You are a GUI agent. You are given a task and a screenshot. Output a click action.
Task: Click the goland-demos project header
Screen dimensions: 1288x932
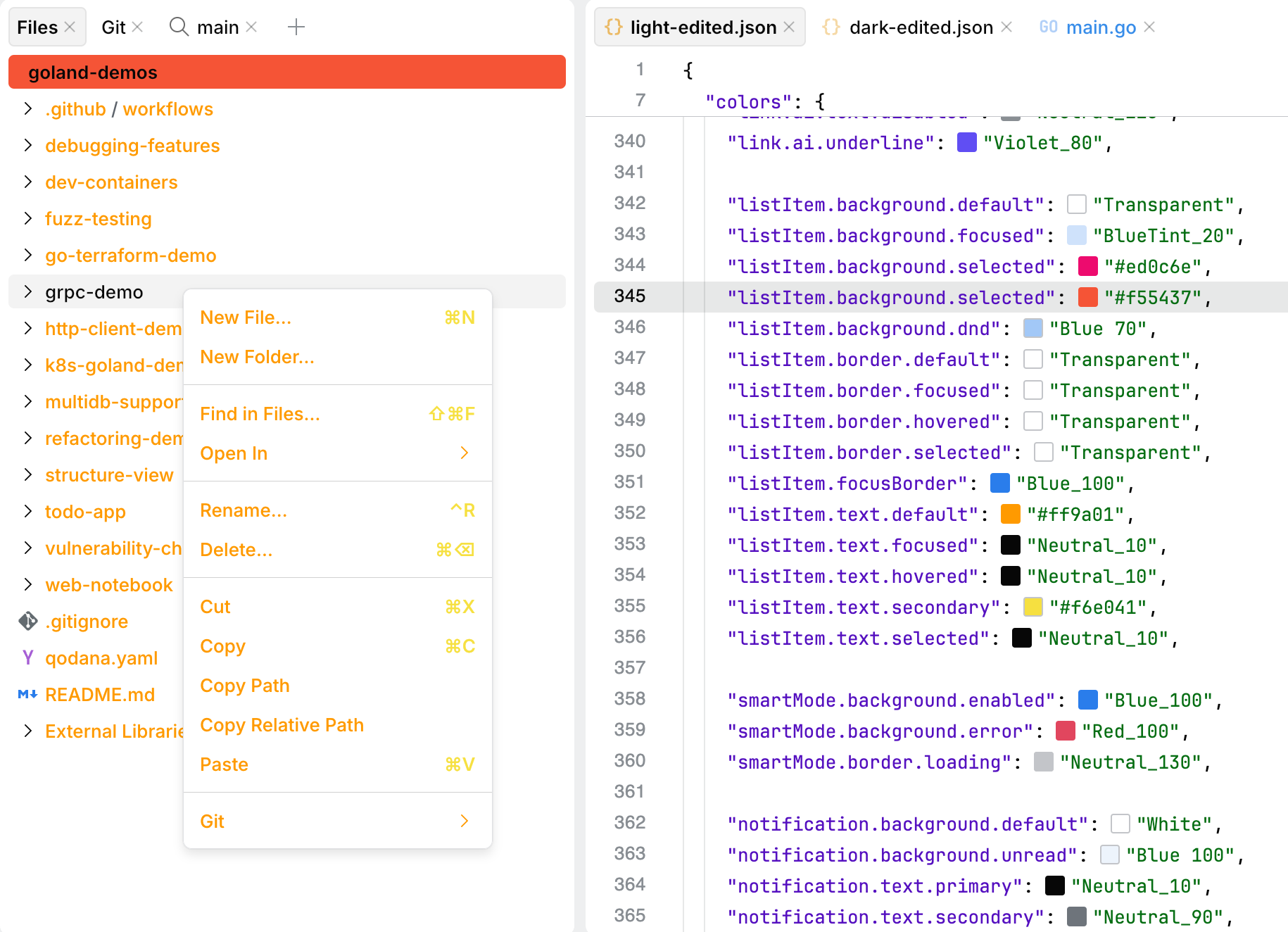point(91,72)
